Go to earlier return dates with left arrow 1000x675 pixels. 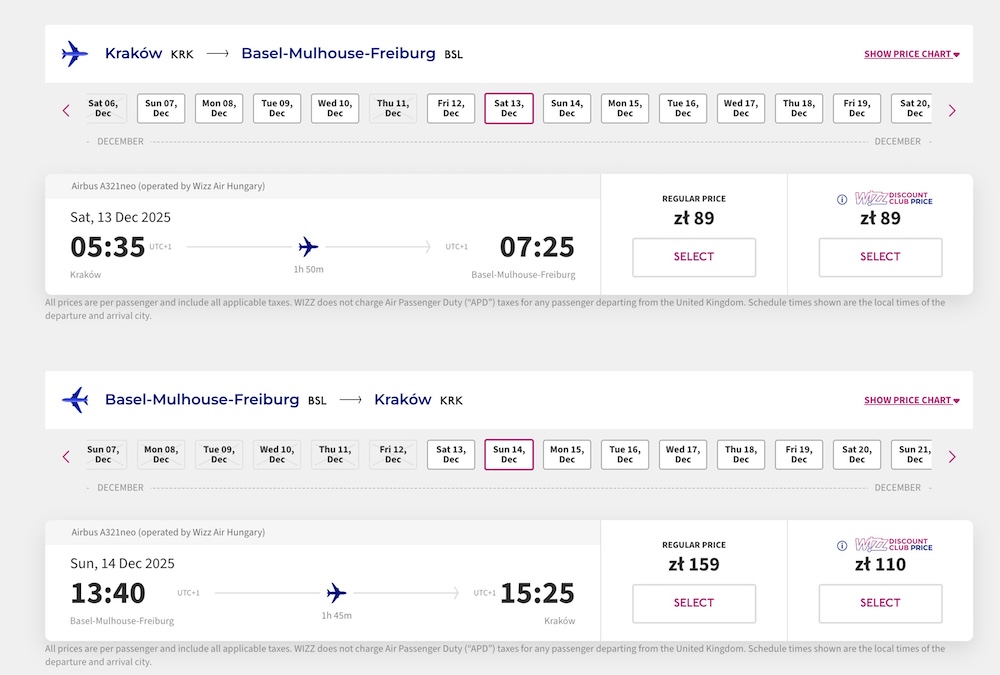[x=66, y=457]
